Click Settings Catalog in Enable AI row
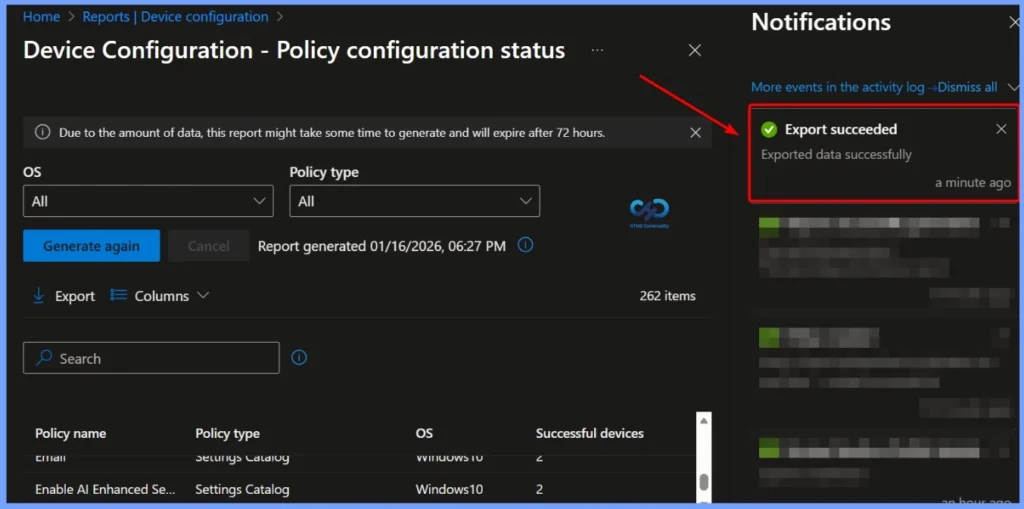The image size is (1024, 509). point(242,489)
